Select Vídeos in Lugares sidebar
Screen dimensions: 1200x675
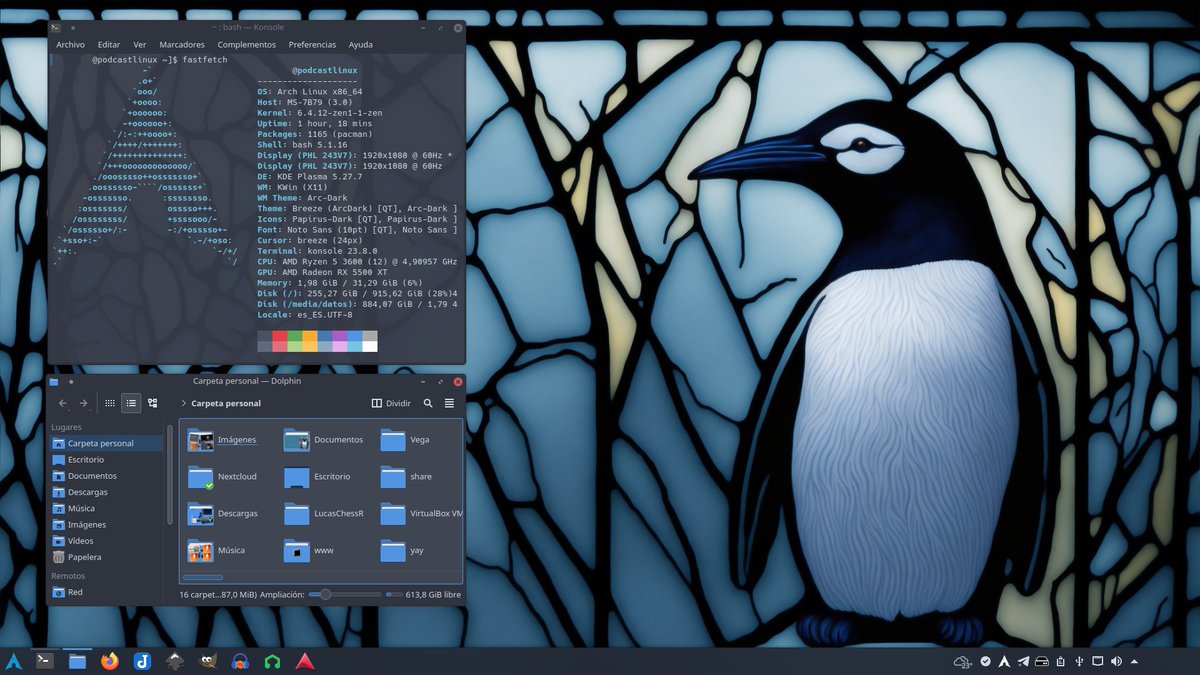click(106, 541)
